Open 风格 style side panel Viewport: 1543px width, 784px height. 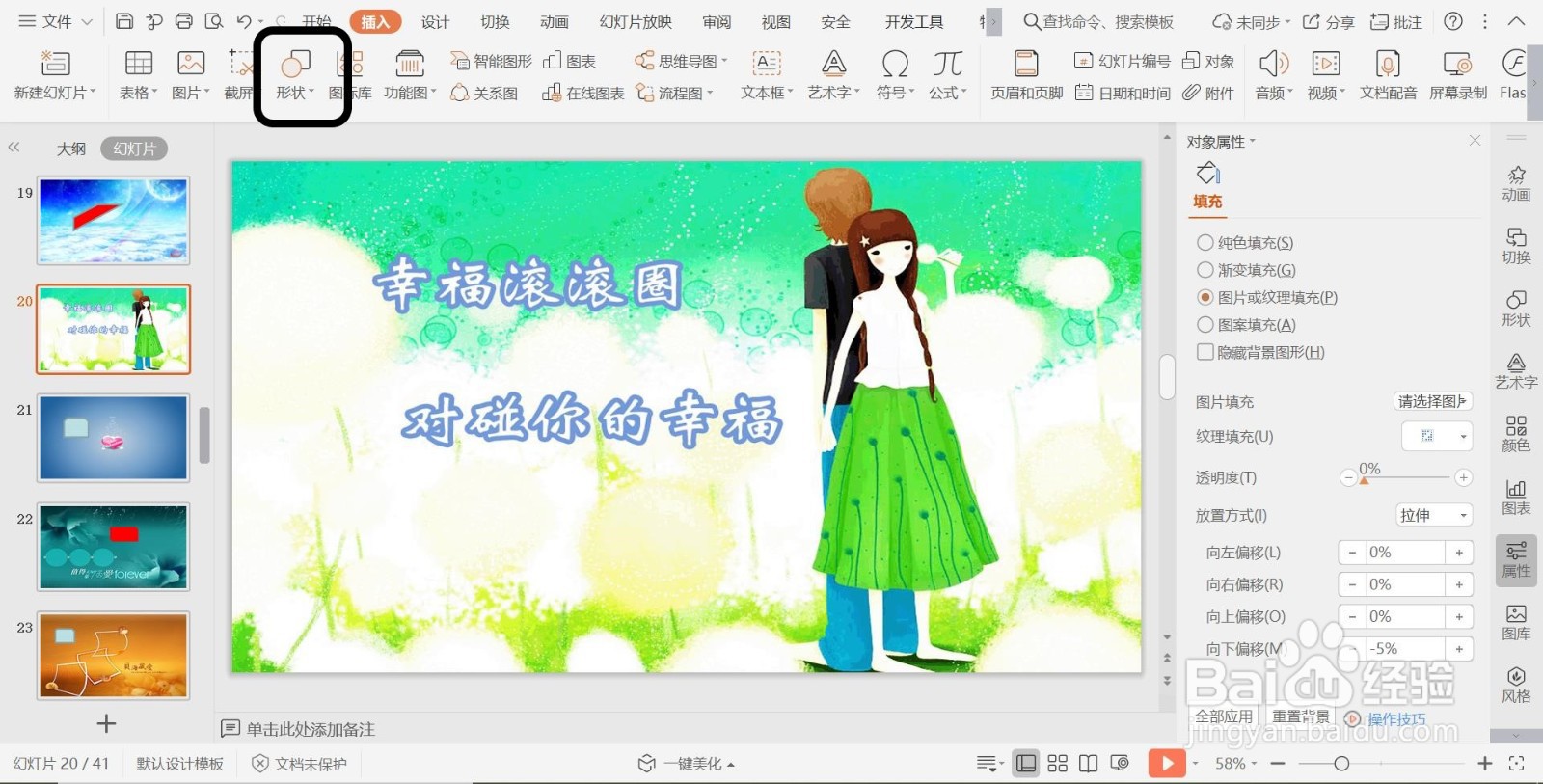point(1516,685)
